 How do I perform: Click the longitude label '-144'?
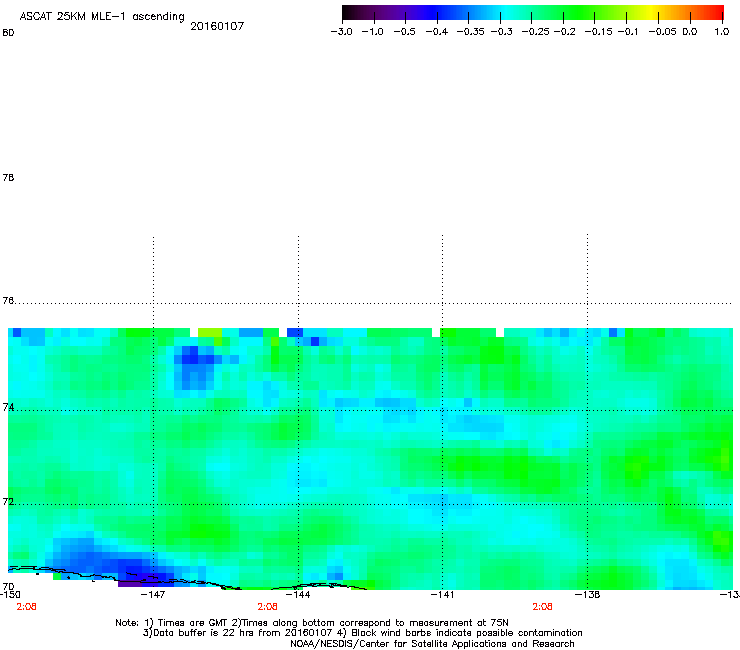(298, 594)
